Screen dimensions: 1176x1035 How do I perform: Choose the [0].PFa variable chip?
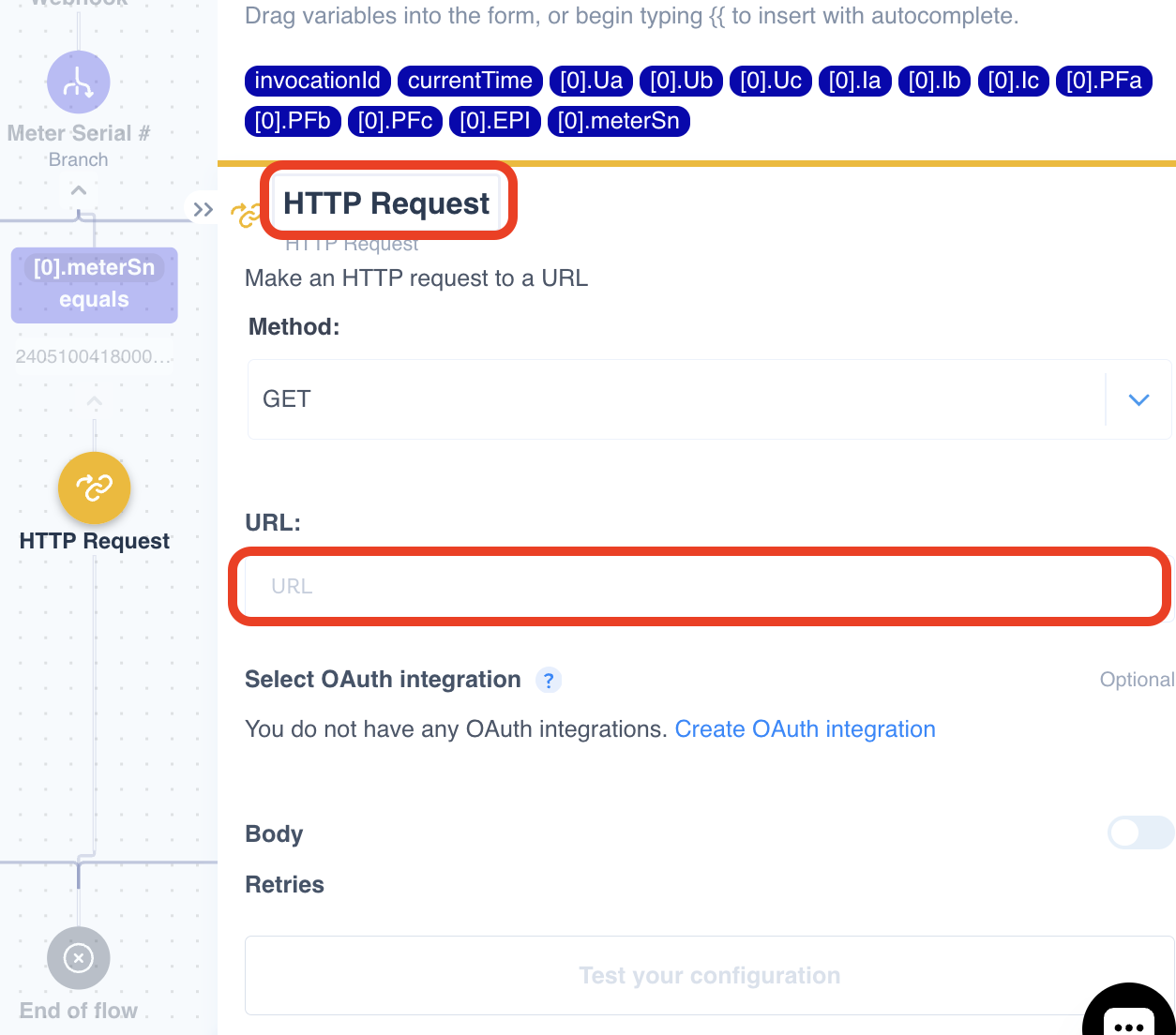tap(1103, 81)
